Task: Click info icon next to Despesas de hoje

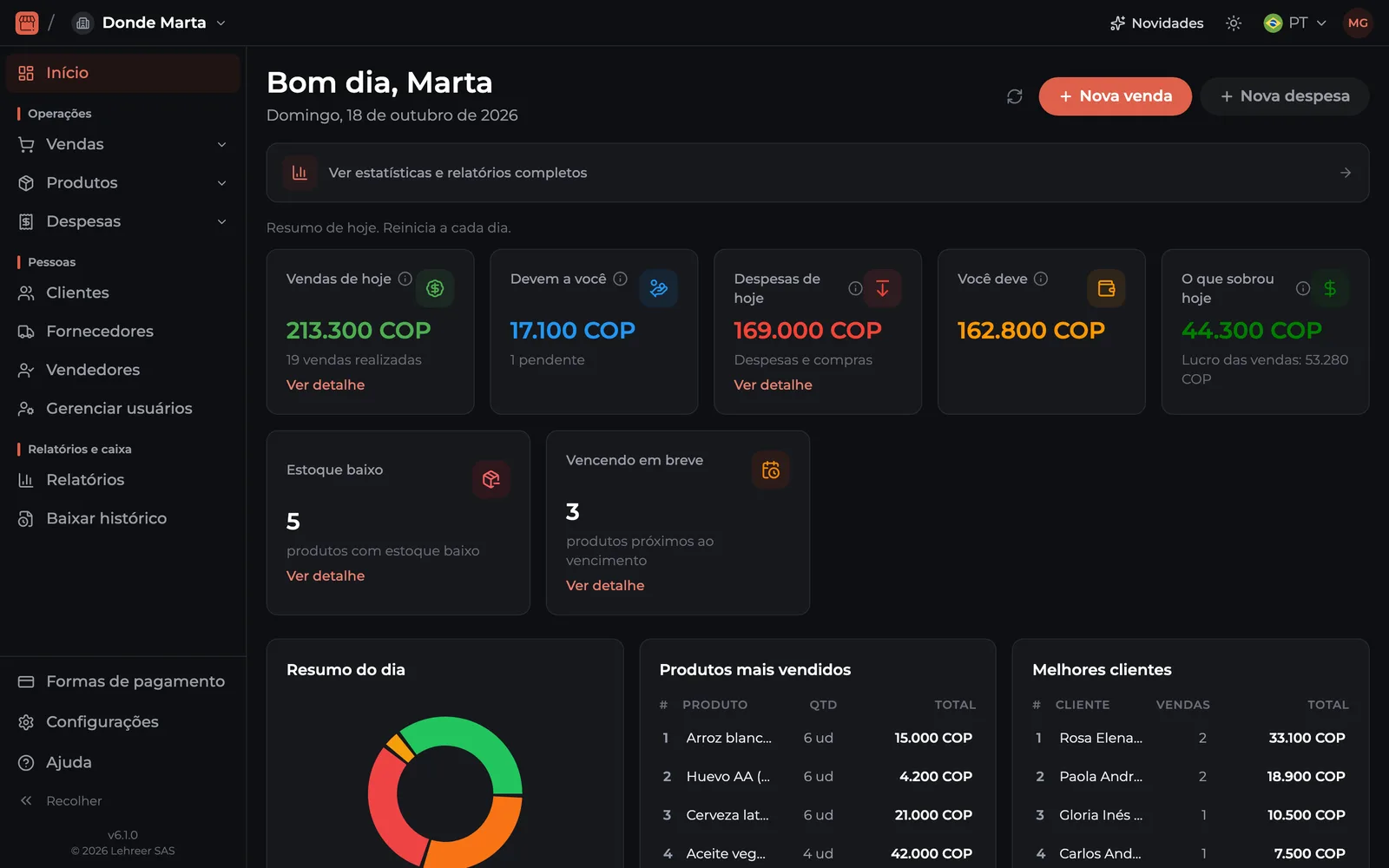Action: pos(855,288)
